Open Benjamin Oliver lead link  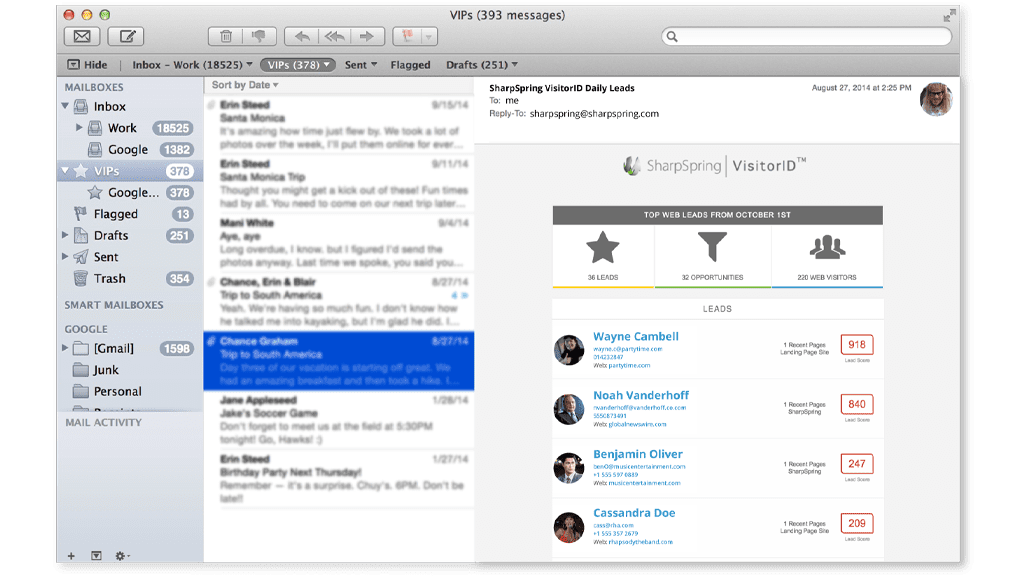point(637,454)
